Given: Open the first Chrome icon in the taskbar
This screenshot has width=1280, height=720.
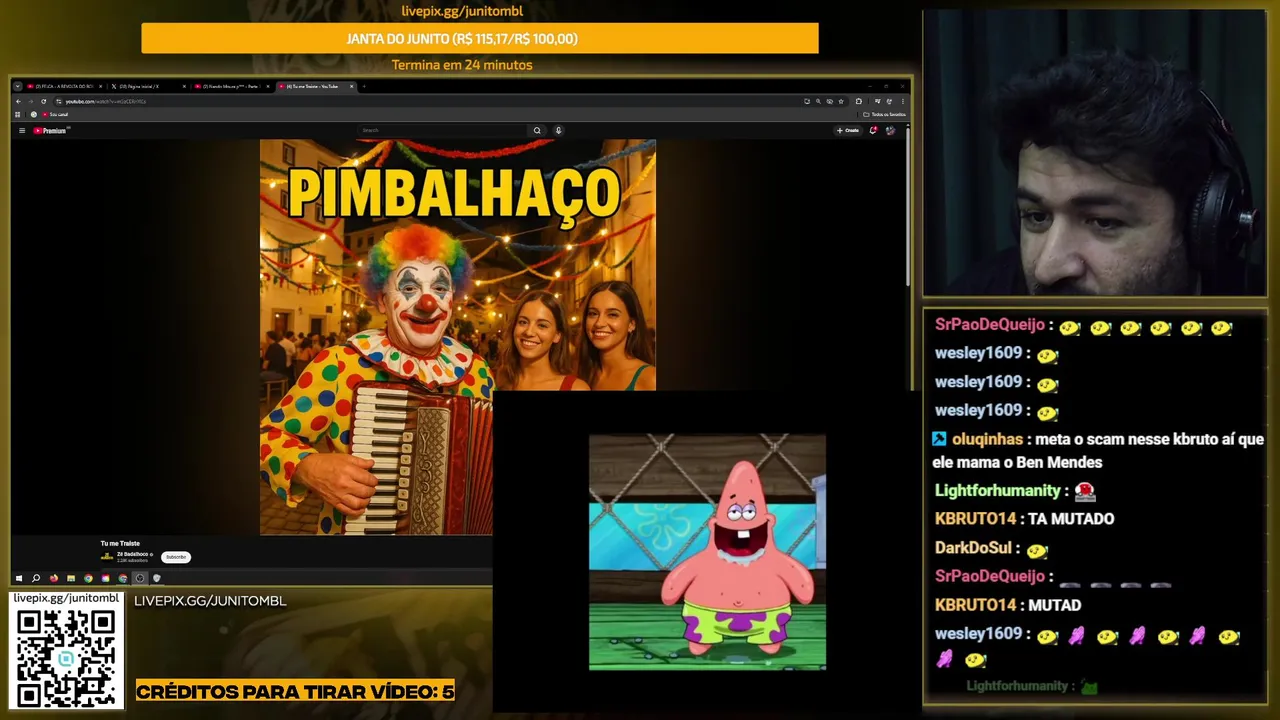Looking at the screenshot, I should [88, 578].
